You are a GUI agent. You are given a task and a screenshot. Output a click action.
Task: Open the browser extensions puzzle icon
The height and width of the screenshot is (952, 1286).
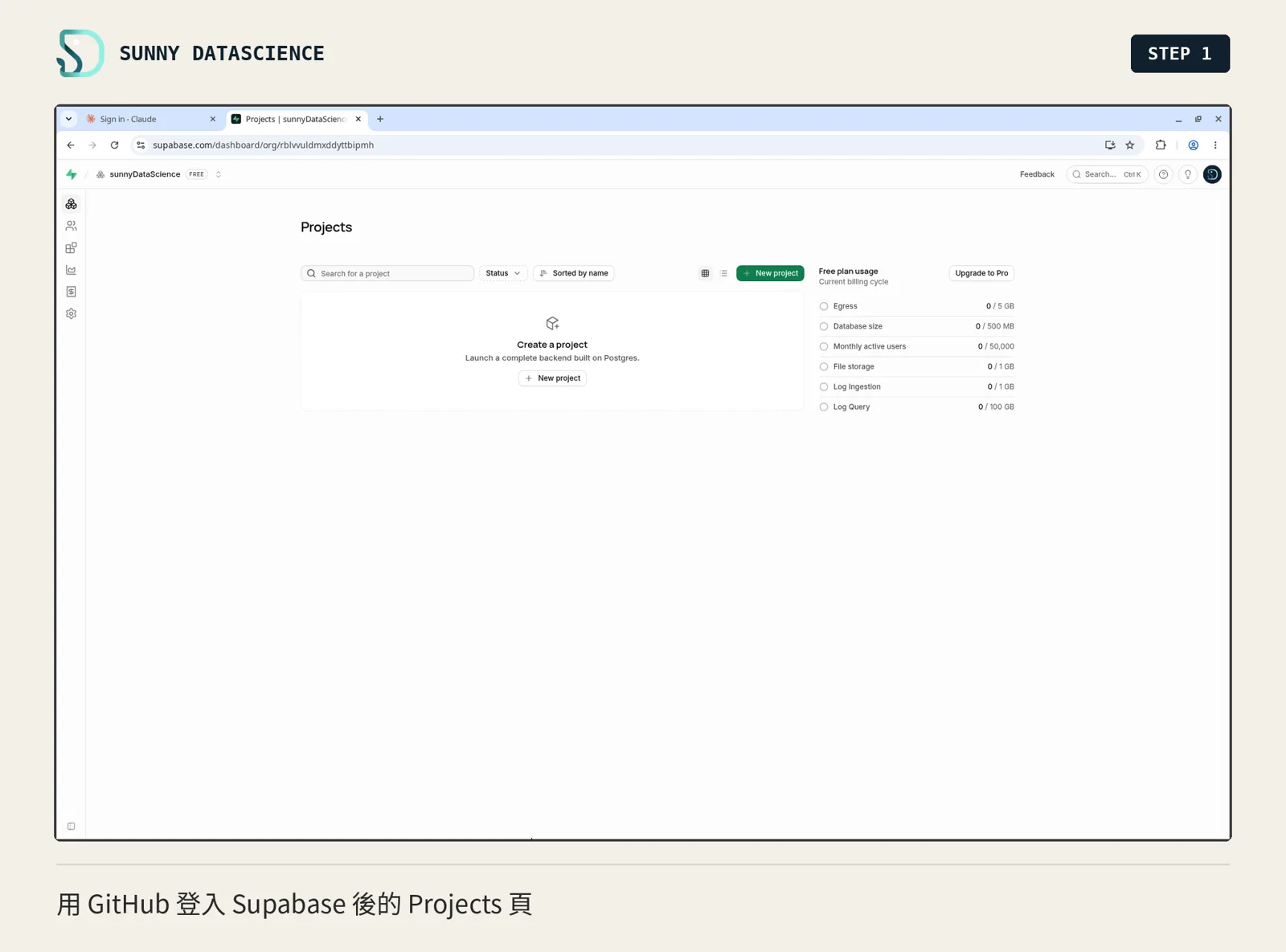[1161, 145]
